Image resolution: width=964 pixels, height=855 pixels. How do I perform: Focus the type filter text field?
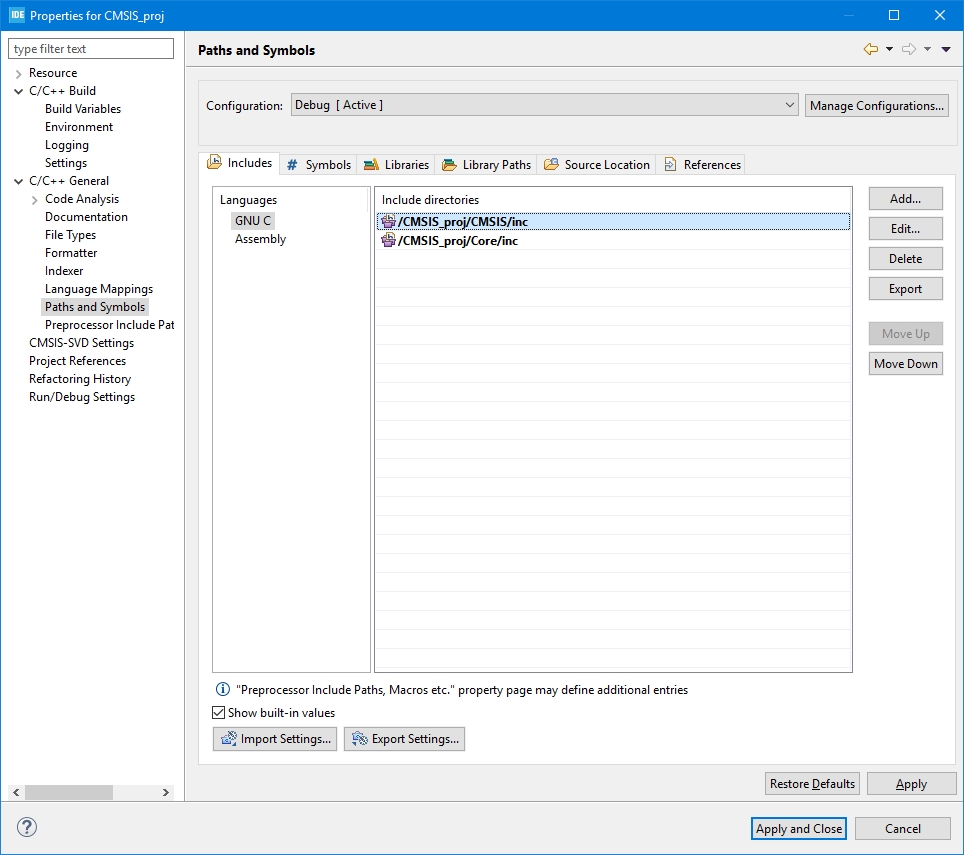click(91, 49)
